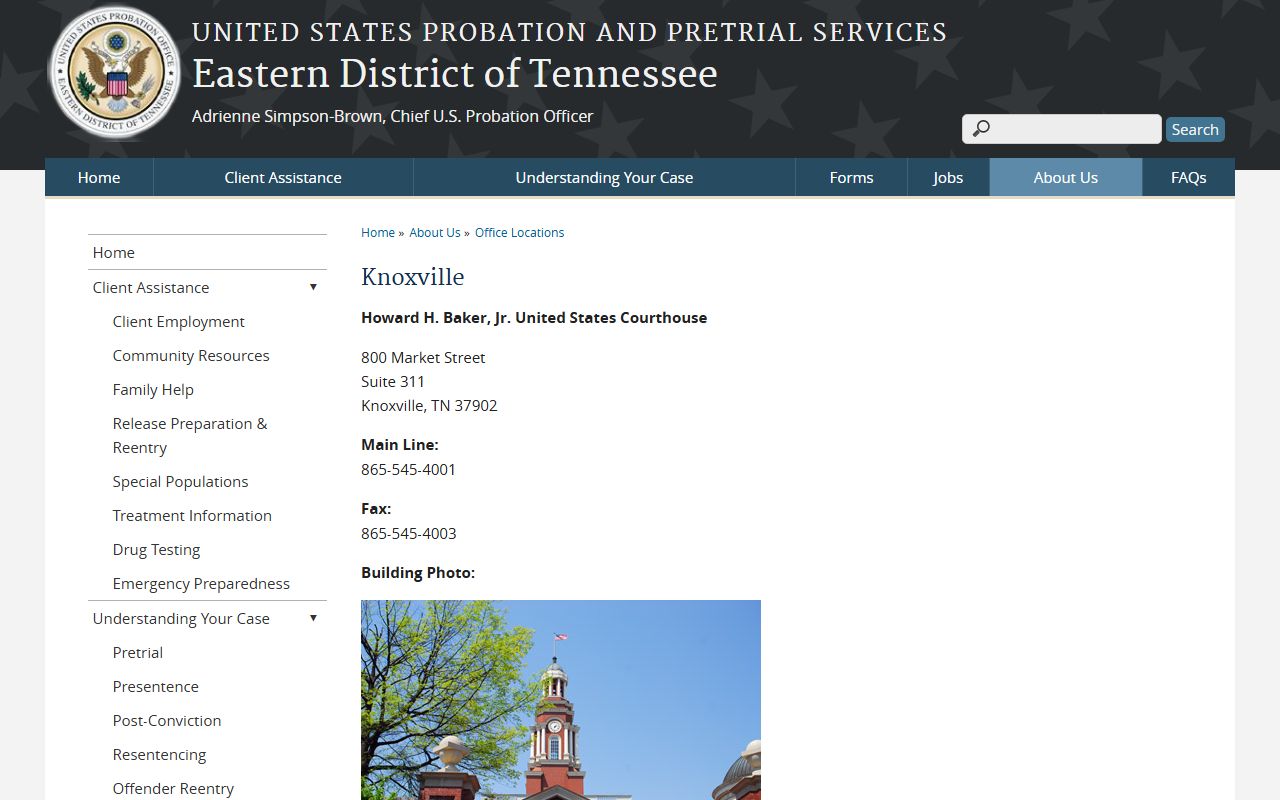Open Release Preparation & Reentry link
The height and width of the screenshot is (800, 1280).
click(x=190, y=435)
